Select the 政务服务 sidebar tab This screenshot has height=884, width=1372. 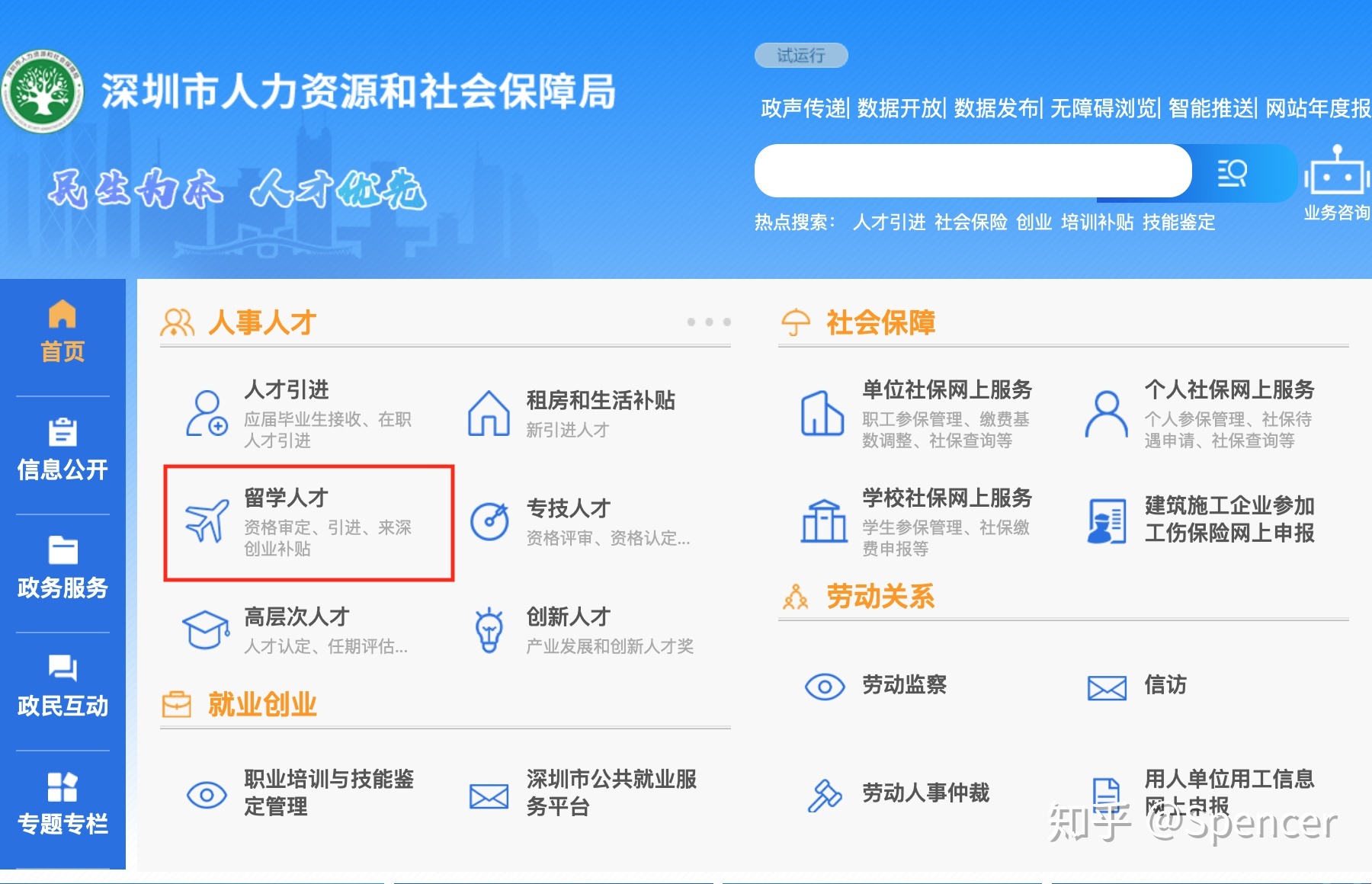(x=63, y=568)
